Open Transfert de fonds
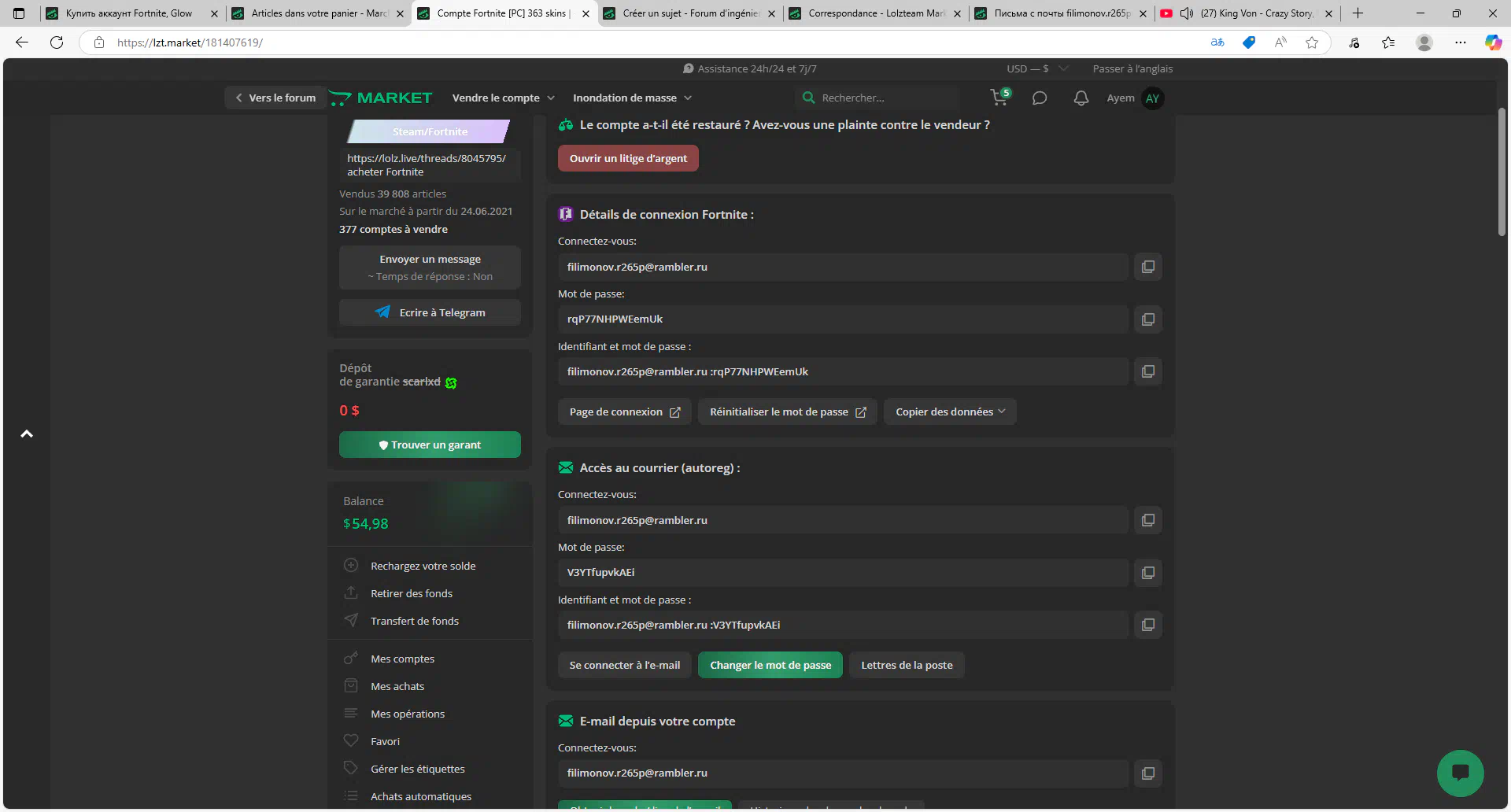 (415, 621)
